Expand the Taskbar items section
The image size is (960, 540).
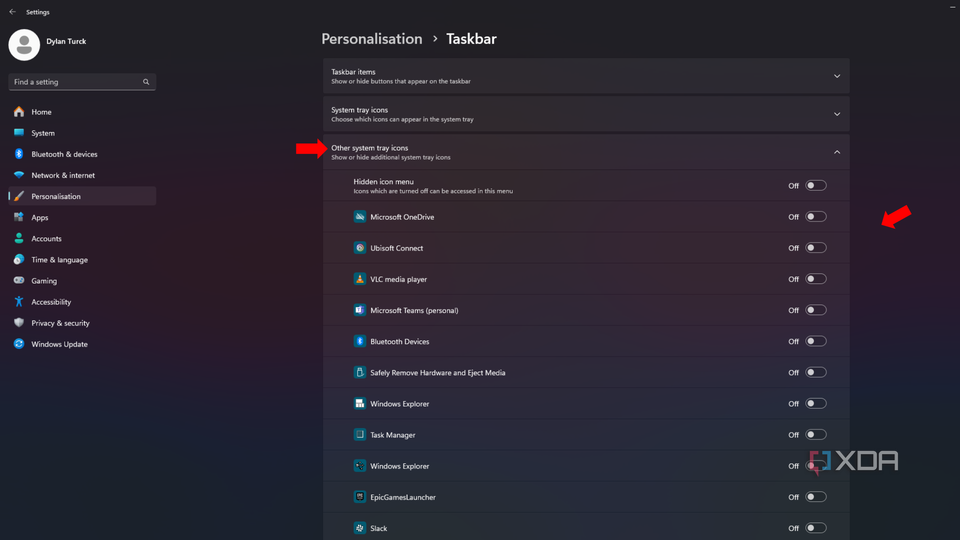837,76
